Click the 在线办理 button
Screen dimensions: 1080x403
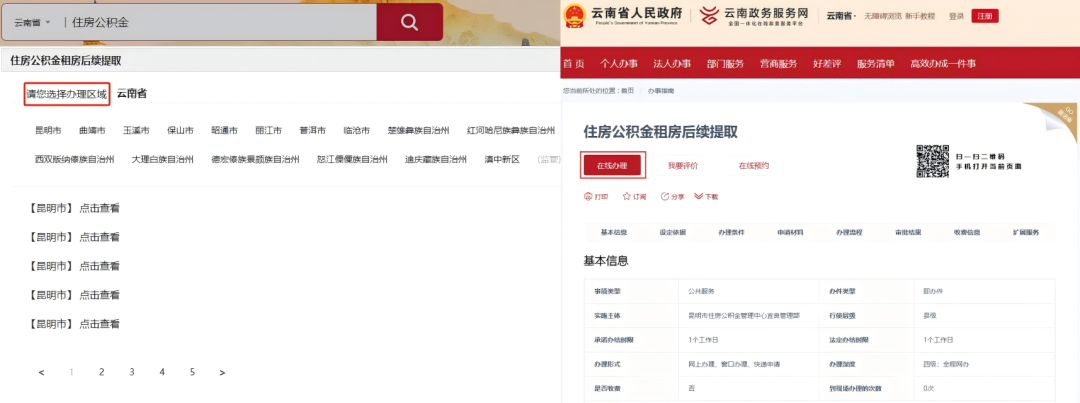pos(612,165)
